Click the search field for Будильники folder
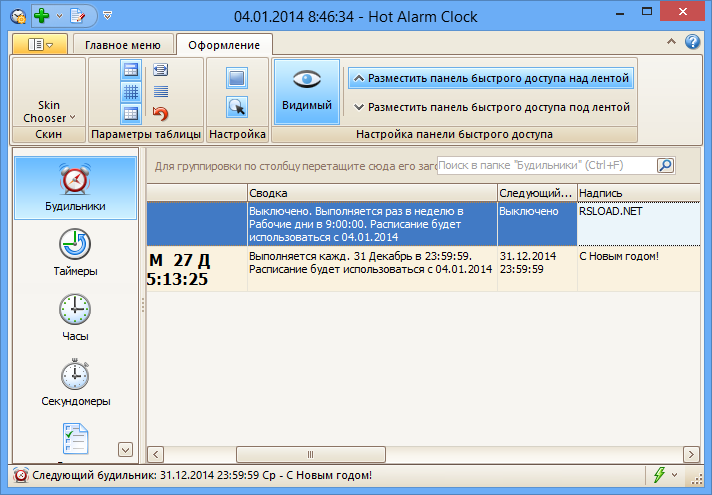This screenshot has height=495, width=712. [547, 165]
